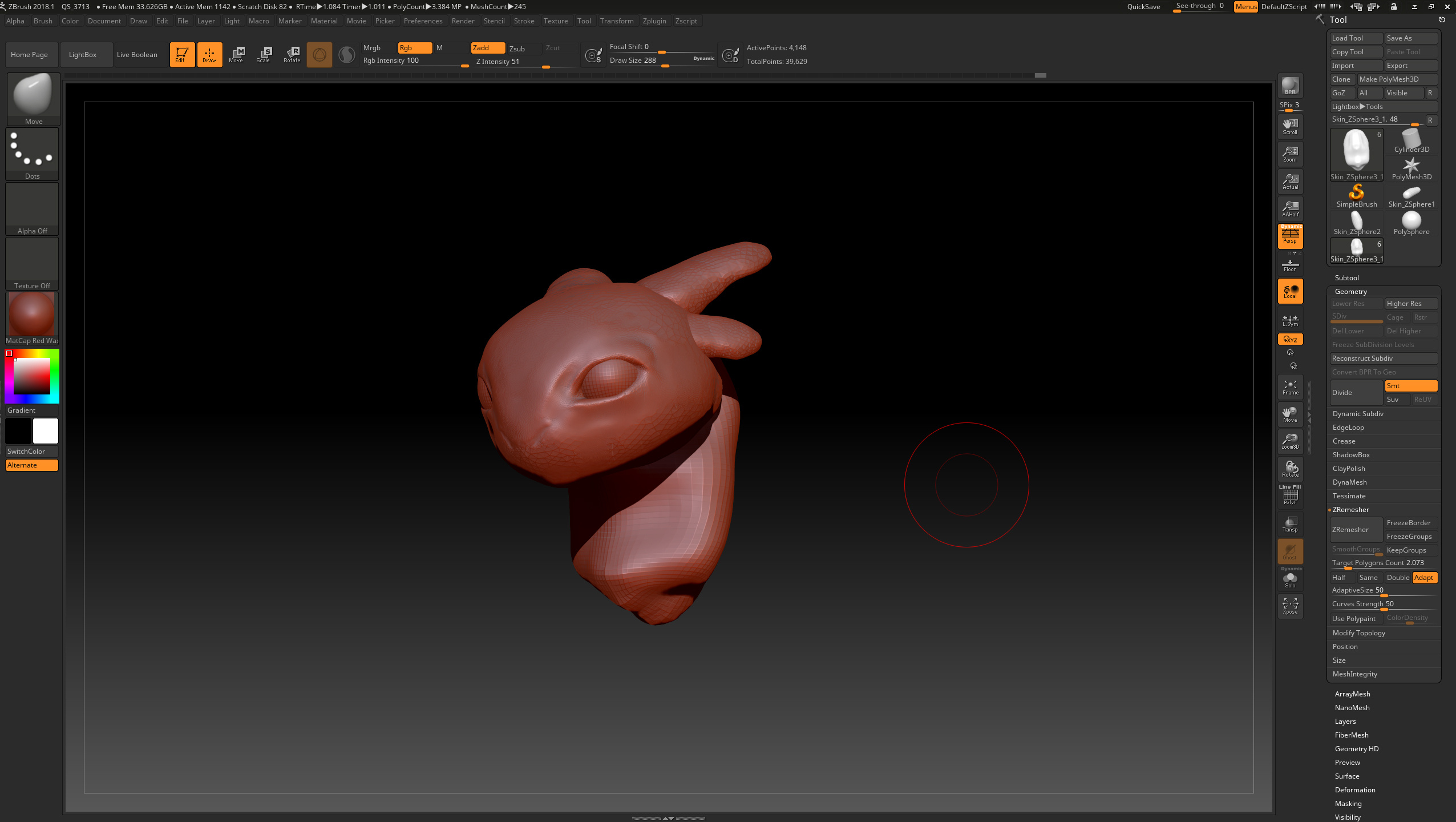Viewport: 1456px width, 822px height.
Task: Click the LightBox button
Action: (83, 55)
